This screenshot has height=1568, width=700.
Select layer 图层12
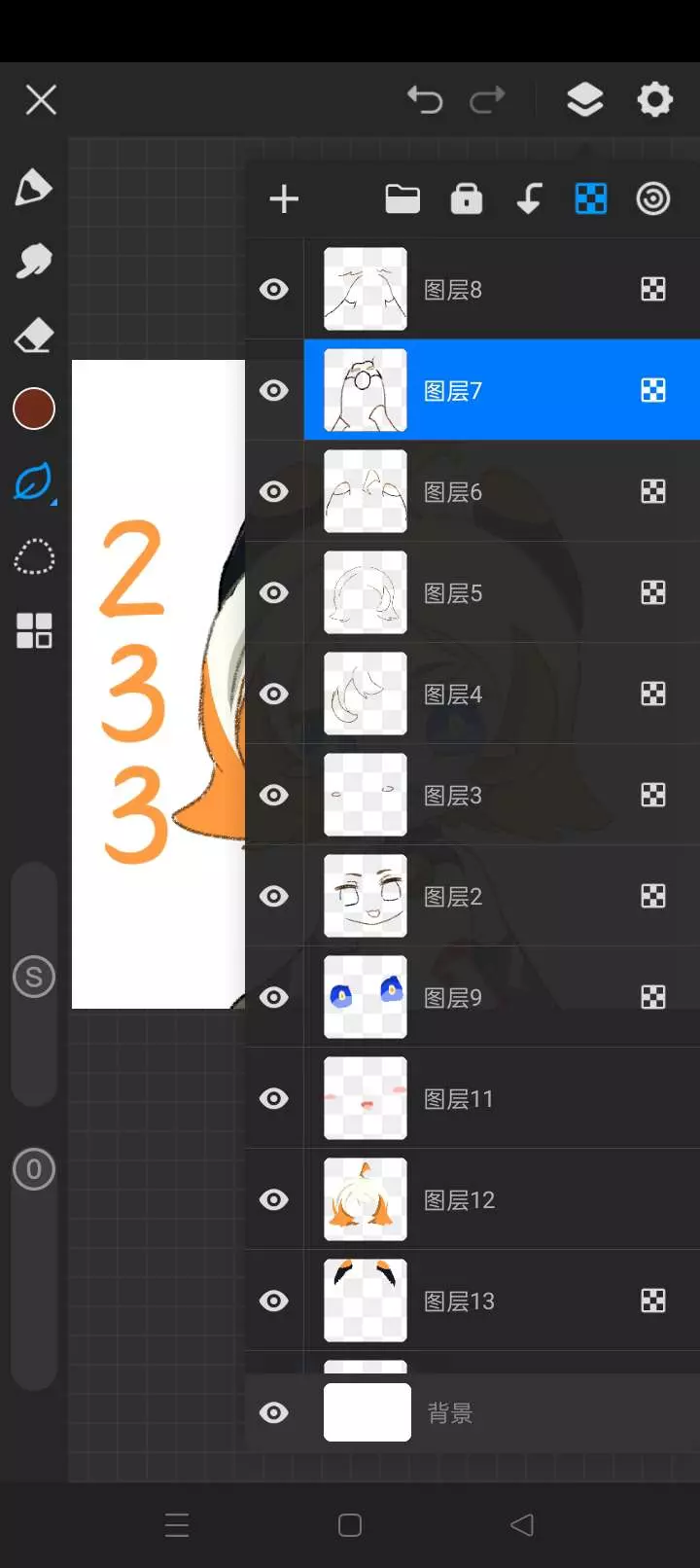click(x=502, y=1199)
